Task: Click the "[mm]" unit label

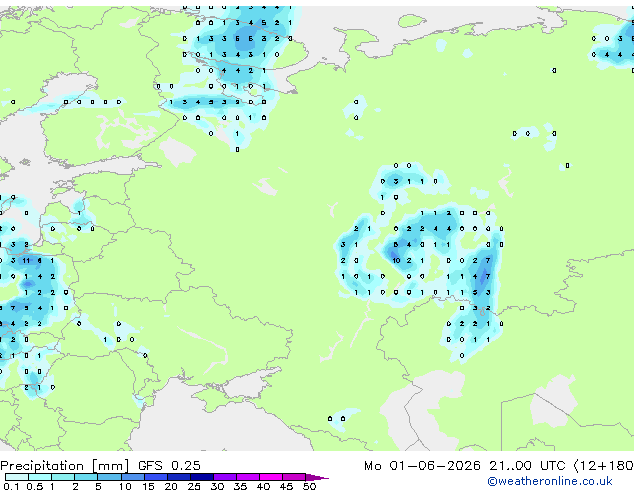Action: (x=111, y=466)
